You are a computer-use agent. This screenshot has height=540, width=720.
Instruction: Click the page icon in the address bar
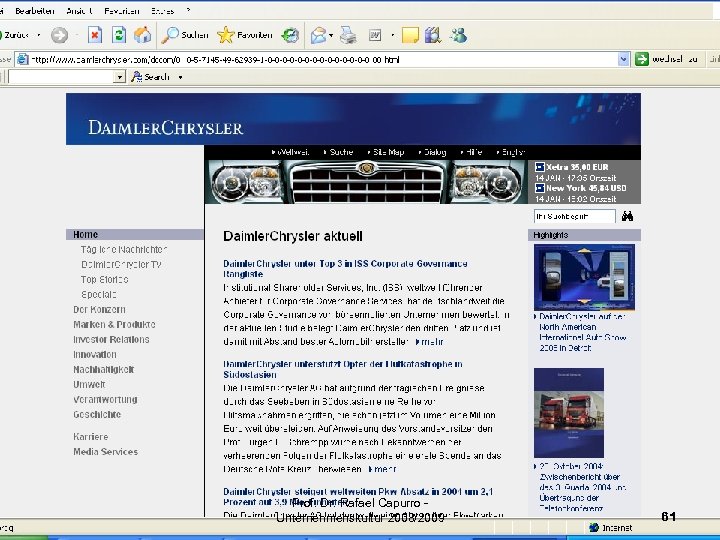point(22,59)
